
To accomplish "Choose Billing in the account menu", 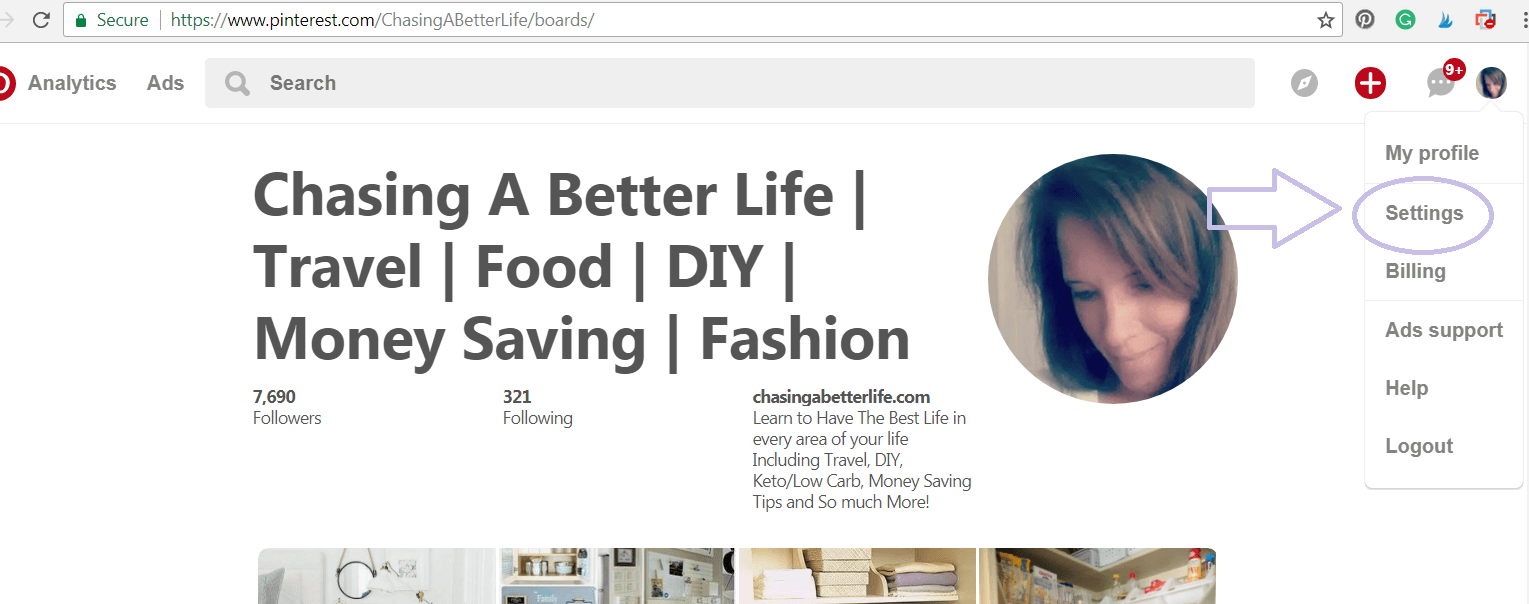I will [1415, 271].
